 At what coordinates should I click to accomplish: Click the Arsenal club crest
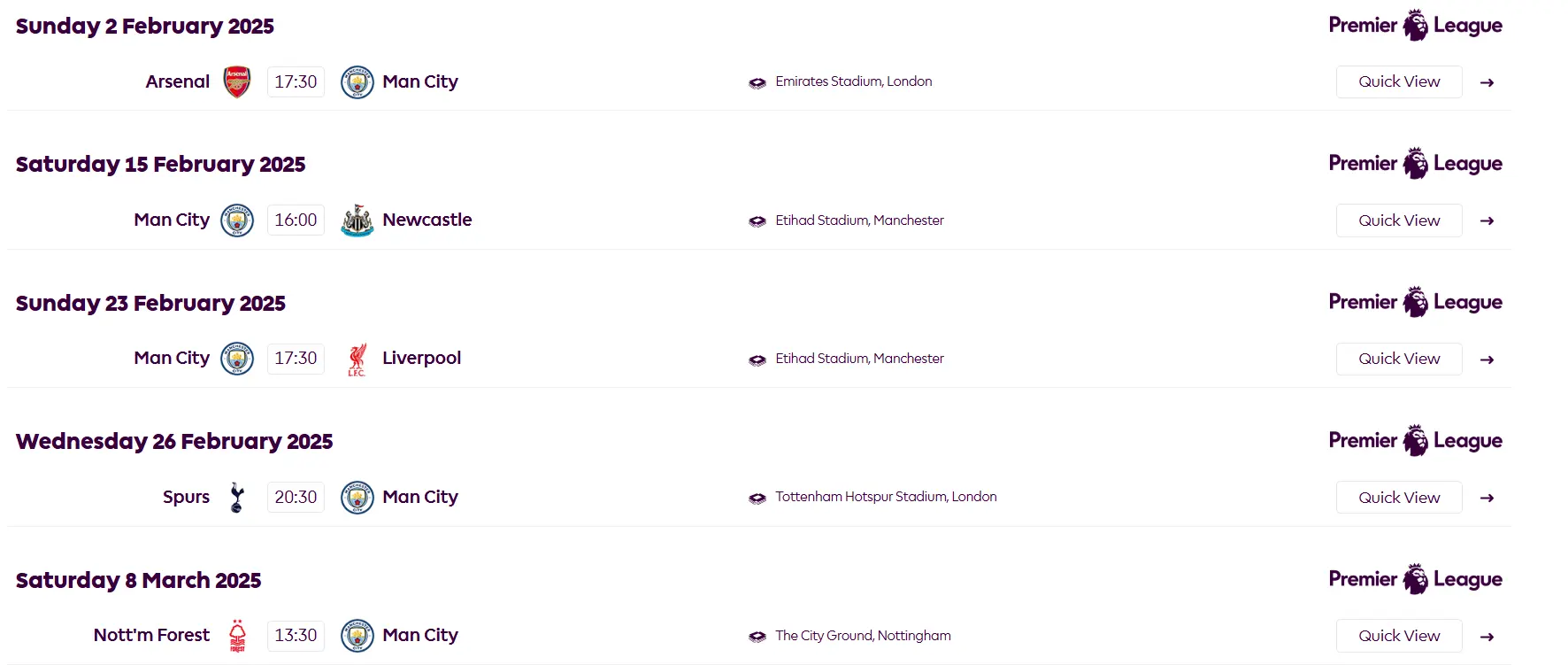pyautogui.click(x=236, y=81)
